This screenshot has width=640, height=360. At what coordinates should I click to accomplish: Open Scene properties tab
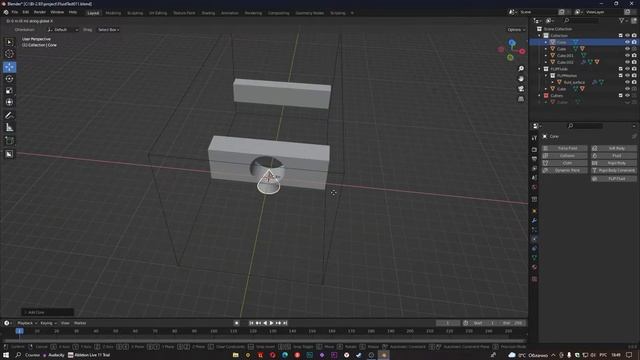click(534, 178)
